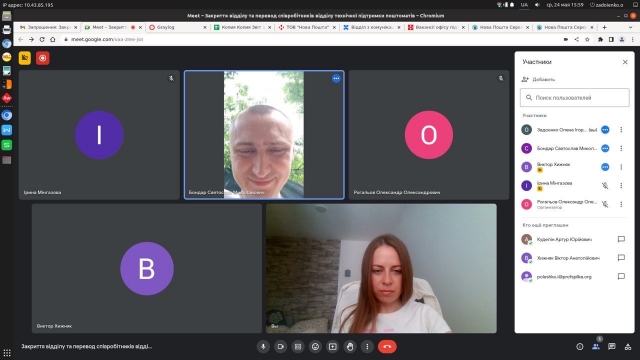Click the meeting title text at bottom
This screenshot has height=360, width=640.
(87, 347)
